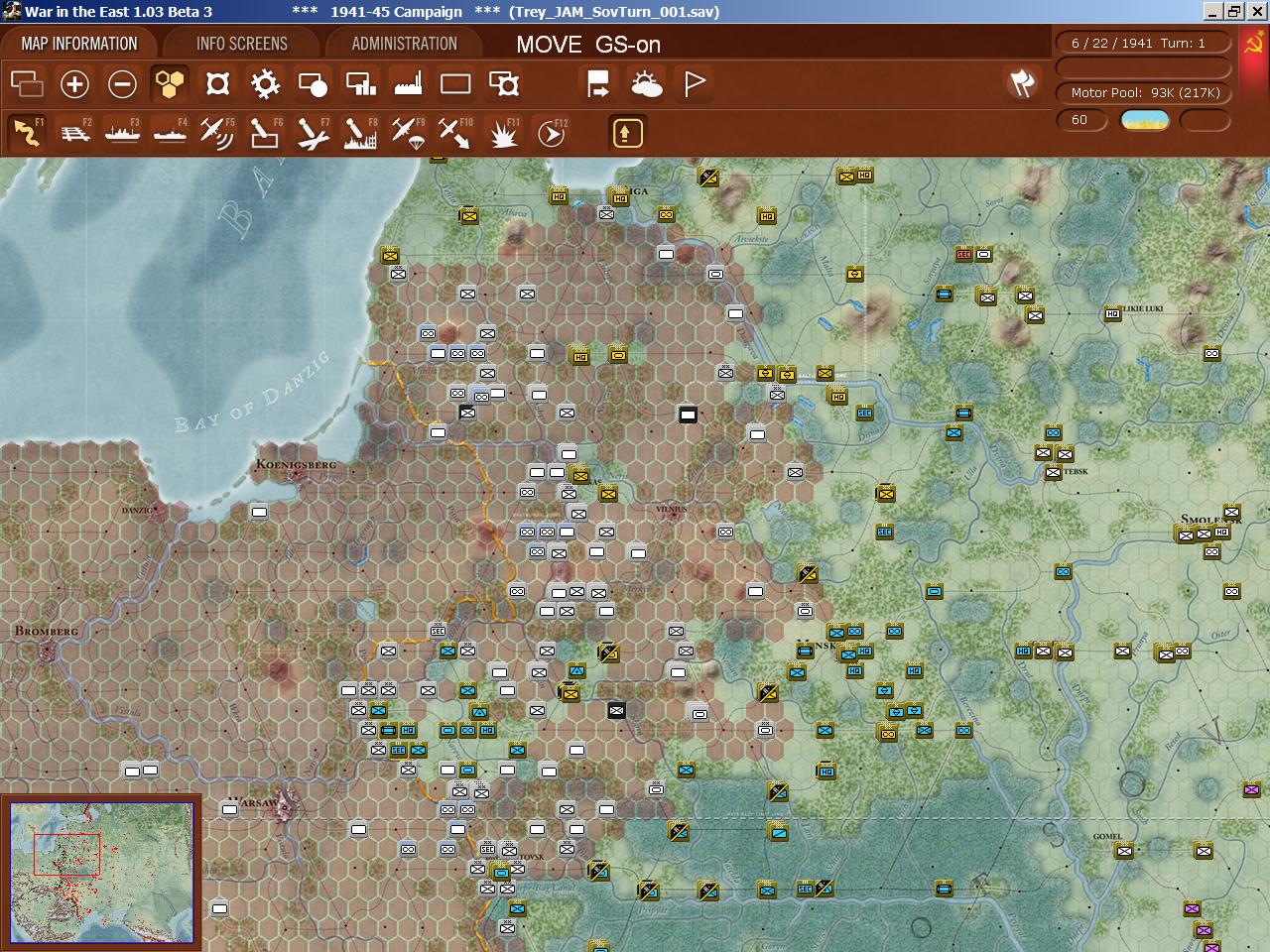This screenshot has height=952, width=1270.
Task: Switch to the ADMINISTRATION tab
Action: pos(404,44)
